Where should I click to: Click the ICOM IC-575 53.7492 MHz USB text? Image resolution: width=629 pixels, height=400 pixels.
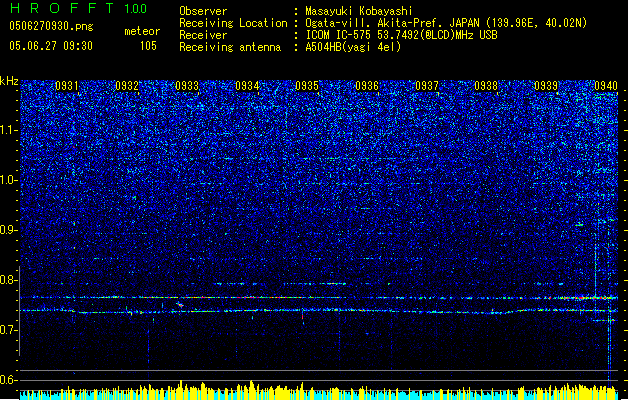pyautogui.click(x=401, y=35)
